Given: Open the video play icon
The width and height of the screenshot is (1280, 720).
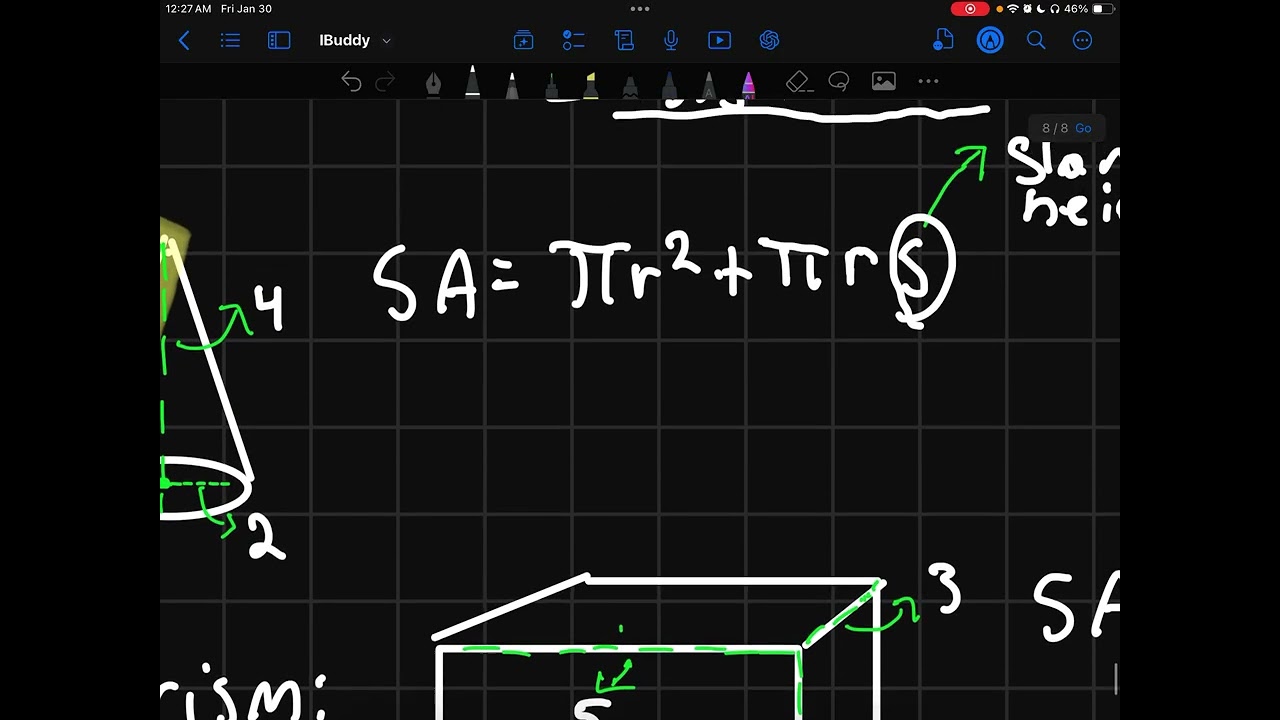Looking at the screenshot, I should [x=719, y=41].
